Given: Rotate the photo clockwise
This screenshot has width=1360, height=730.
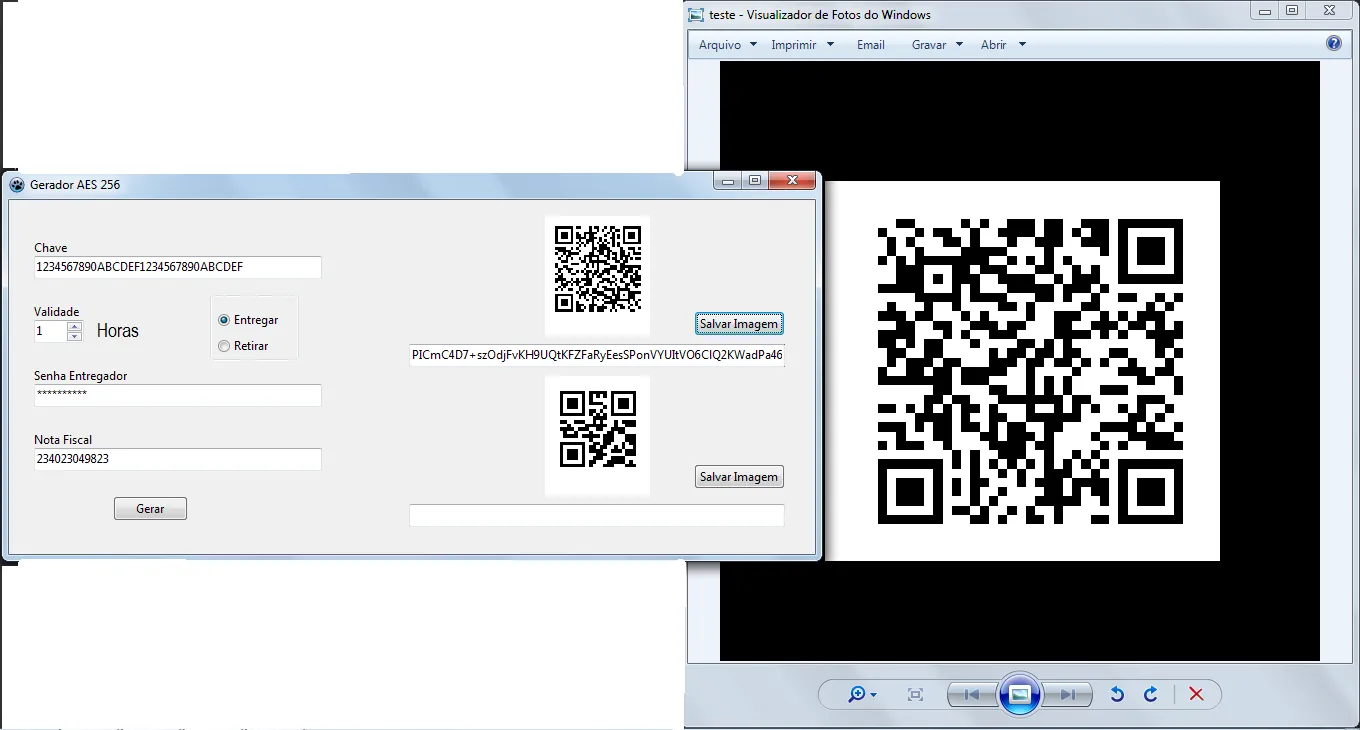Looking at the screenshot, I should pyautogui.click(x=1151, y=695).
